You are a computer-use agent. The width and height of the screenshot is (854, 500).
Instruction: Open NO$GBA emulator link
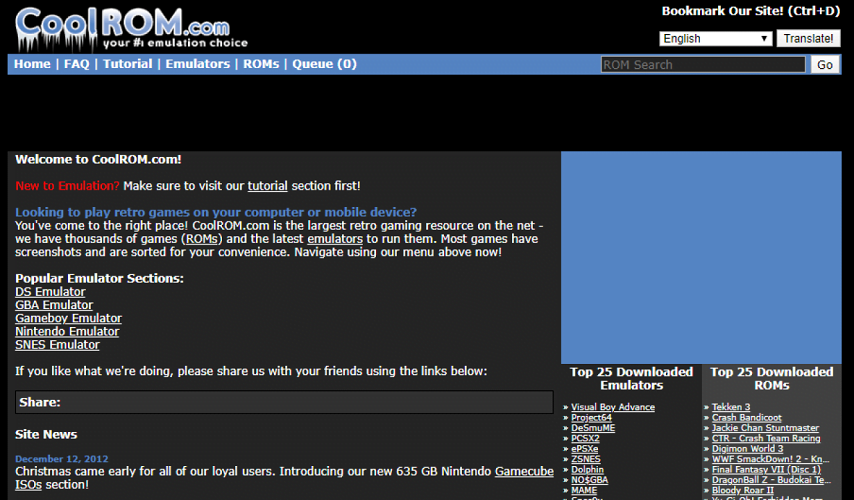tap(589, 480)
